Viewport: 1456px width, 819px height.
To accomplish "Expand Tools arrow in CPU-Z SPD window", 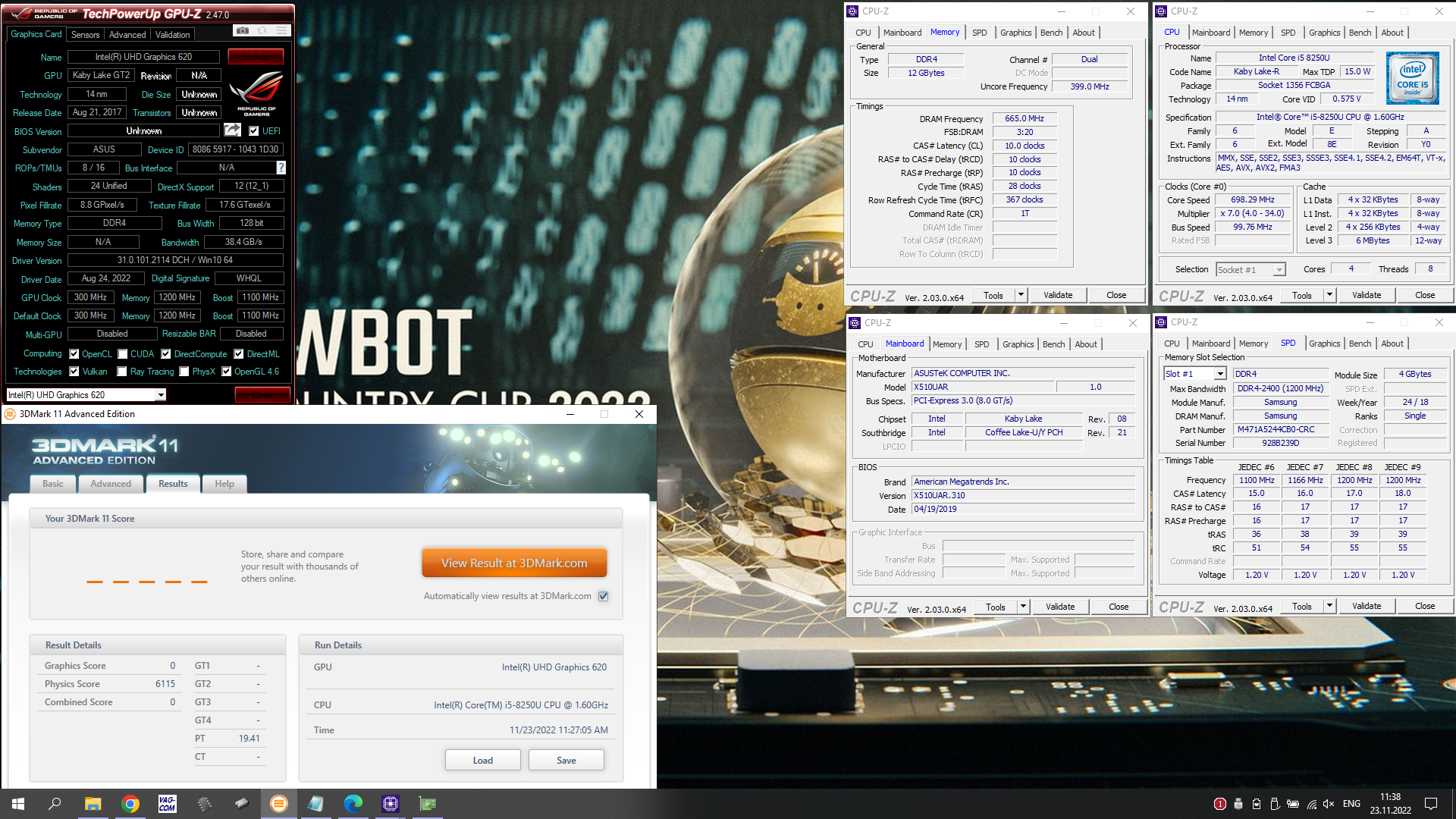I will tap(1329, 606).
